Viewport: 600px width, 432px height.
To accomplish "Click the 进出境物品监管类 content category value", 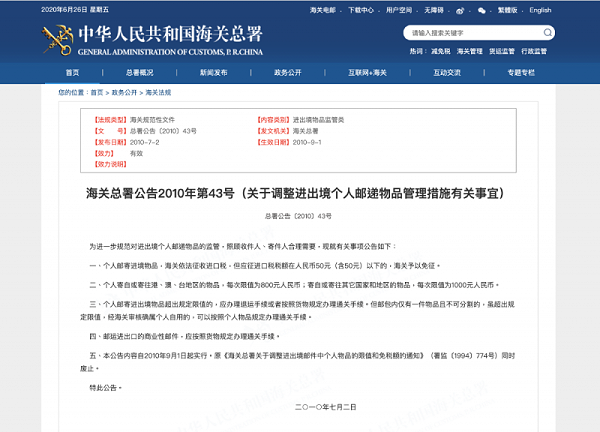I will click(318, 120).
